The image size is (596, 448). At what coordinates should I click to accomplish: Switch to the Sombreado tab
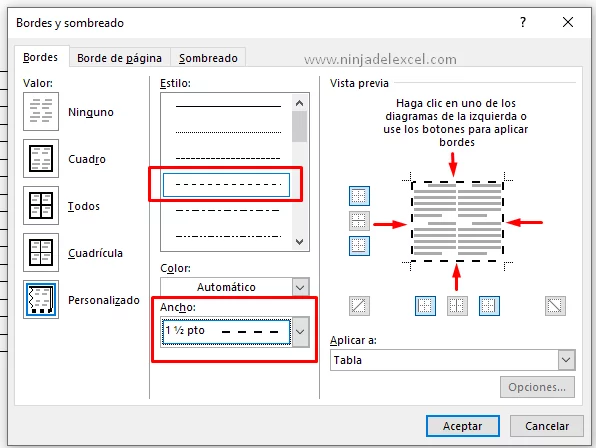click(208, 58)
